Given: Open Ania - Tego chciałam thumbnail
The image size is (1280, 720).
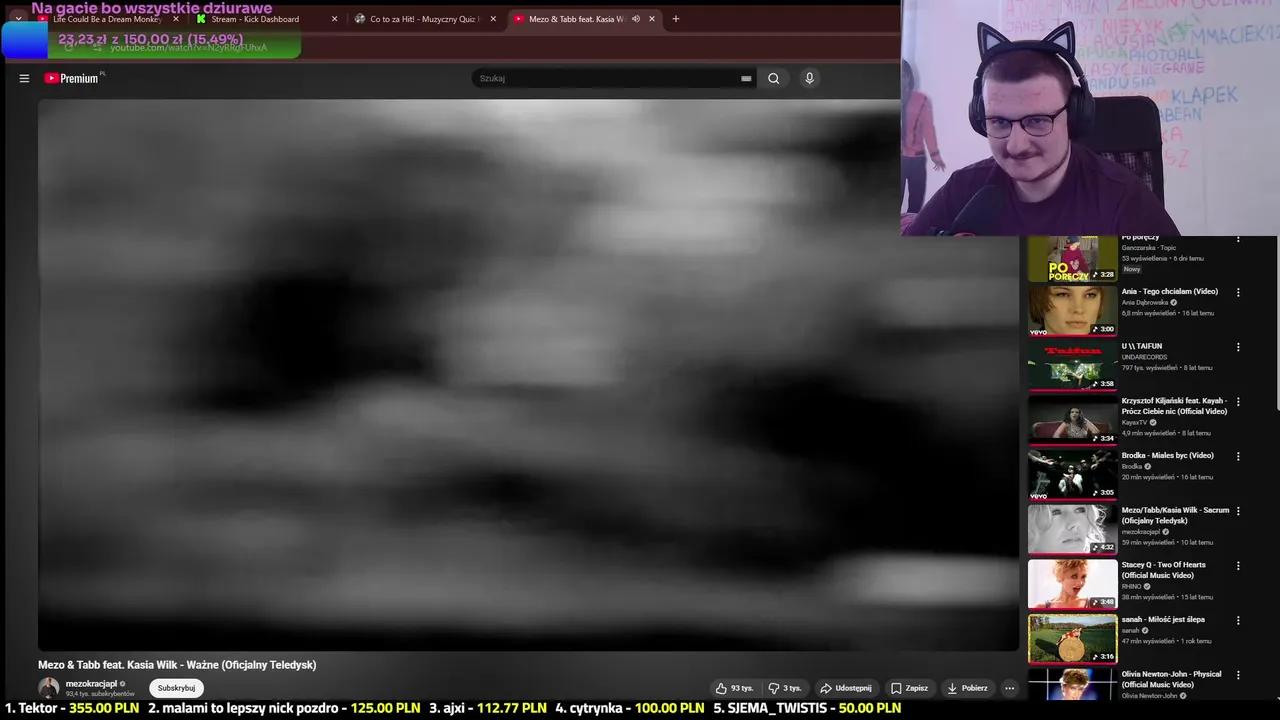Looking at the screenshot, I should [x=1072, y=311].
